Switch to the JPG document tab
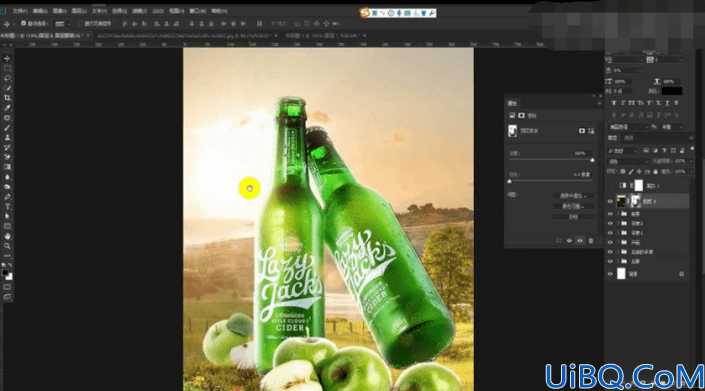The image size is (705, 391). (186, 36)
